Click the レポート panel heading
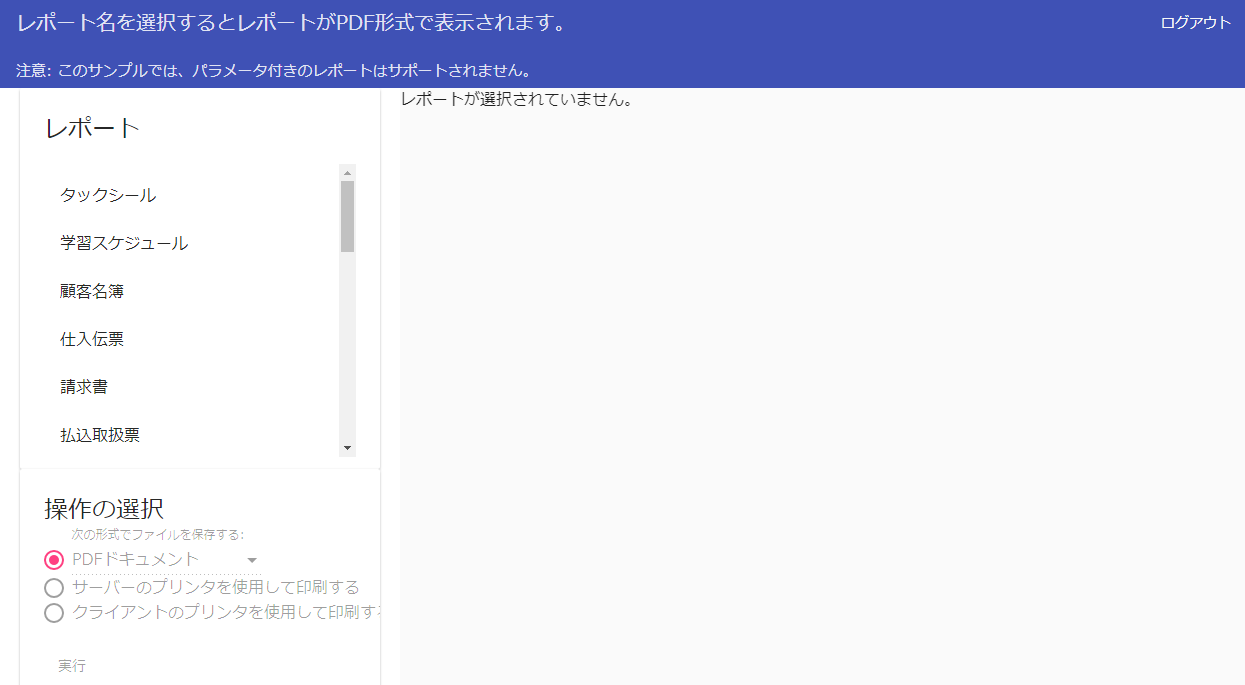This screenshot has height=685, width=1245. pos(92,128)
